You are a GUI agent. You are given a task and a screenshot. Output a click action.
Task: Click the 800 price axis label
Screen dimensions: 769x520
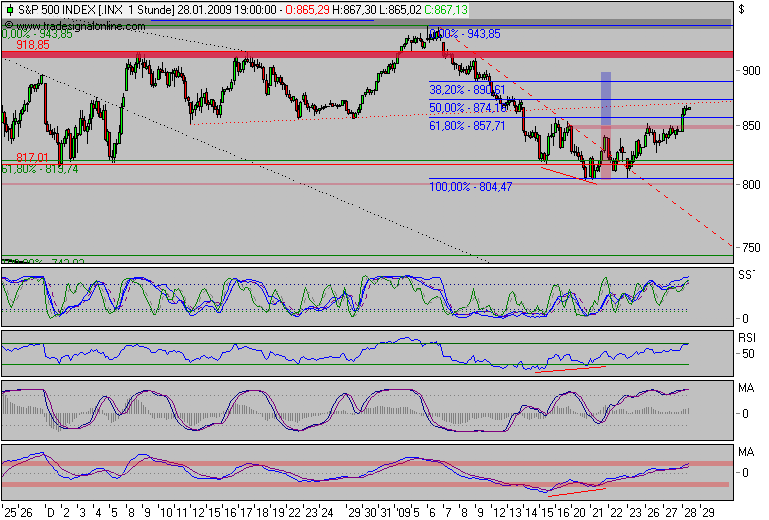click(751, 185)
